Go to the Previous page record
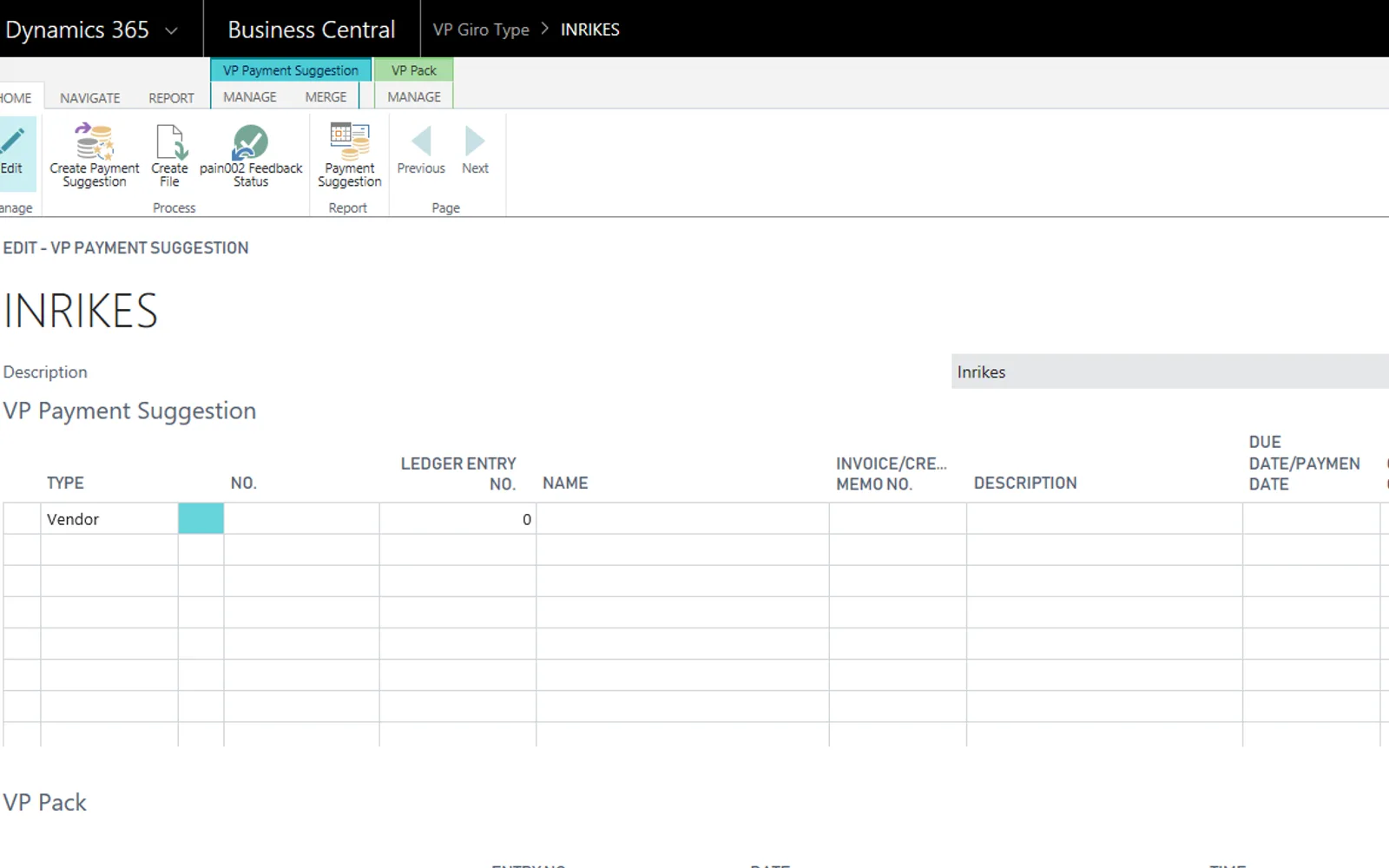 421,150
